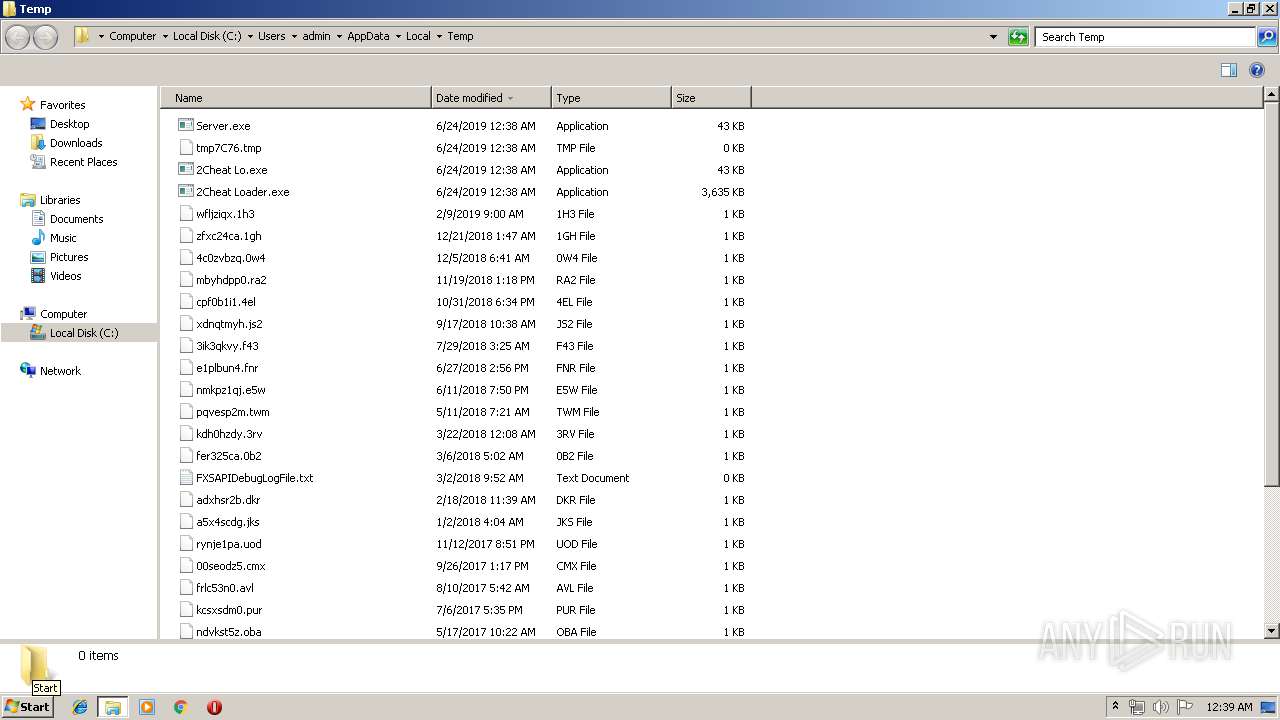The width and height of the screenshot is (1280, 720).
Task: Open Date modified column filter dropdown
Action: tap(511, 98)
